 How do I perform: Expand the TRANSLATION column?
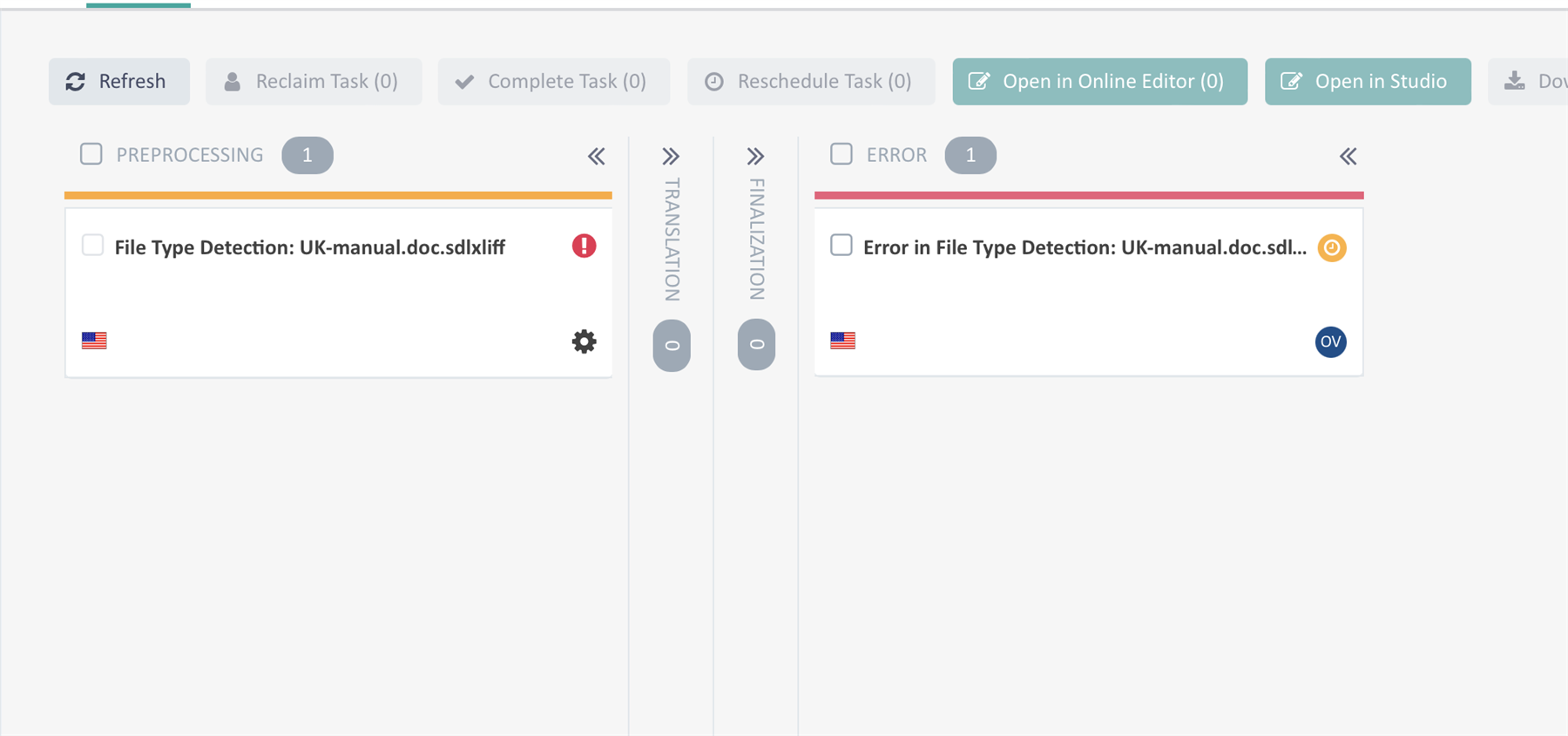[x=671, y=157]
